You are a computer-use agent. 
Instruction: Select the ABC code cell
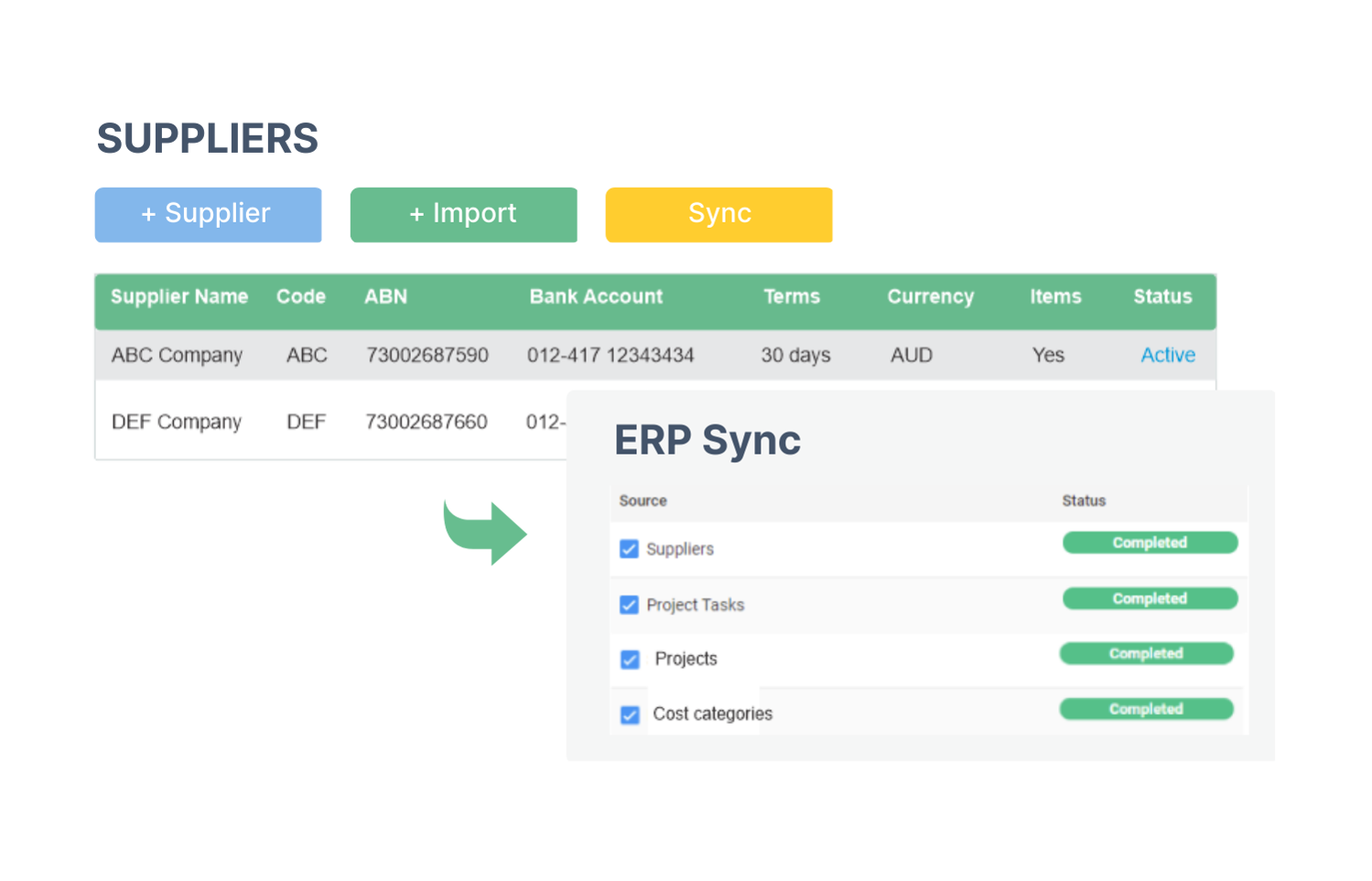[307, 355]
